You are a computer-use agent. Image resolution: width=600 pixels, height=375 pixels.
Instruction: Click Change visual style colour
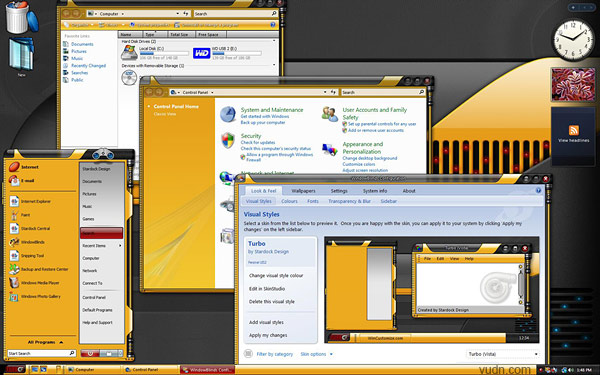coord(276,276)
